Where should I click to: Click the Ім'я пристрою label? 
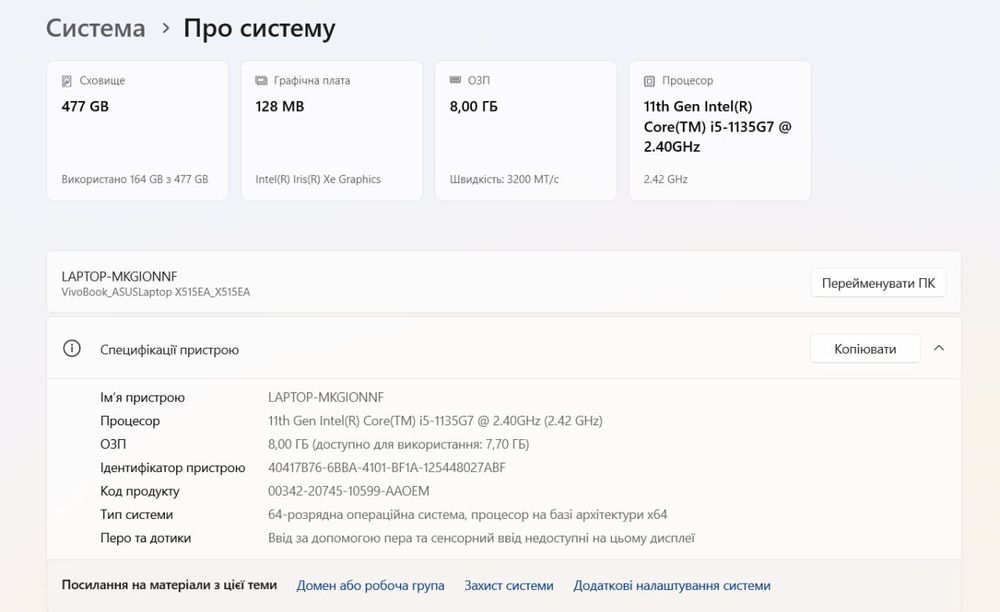tap(142, 397)
